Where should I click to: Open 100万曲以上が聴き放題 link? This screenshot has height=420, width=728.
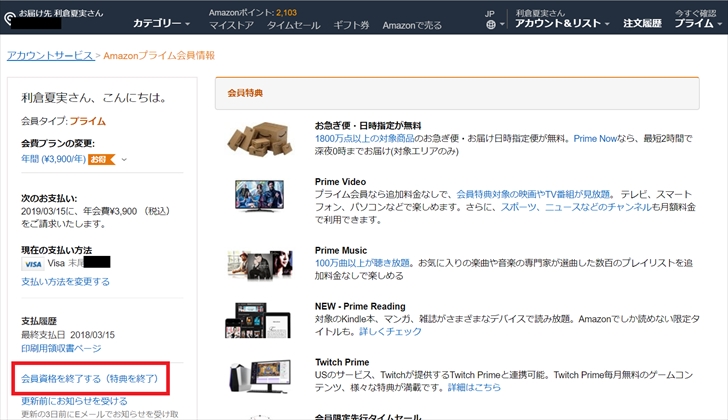tap(362, 263)
